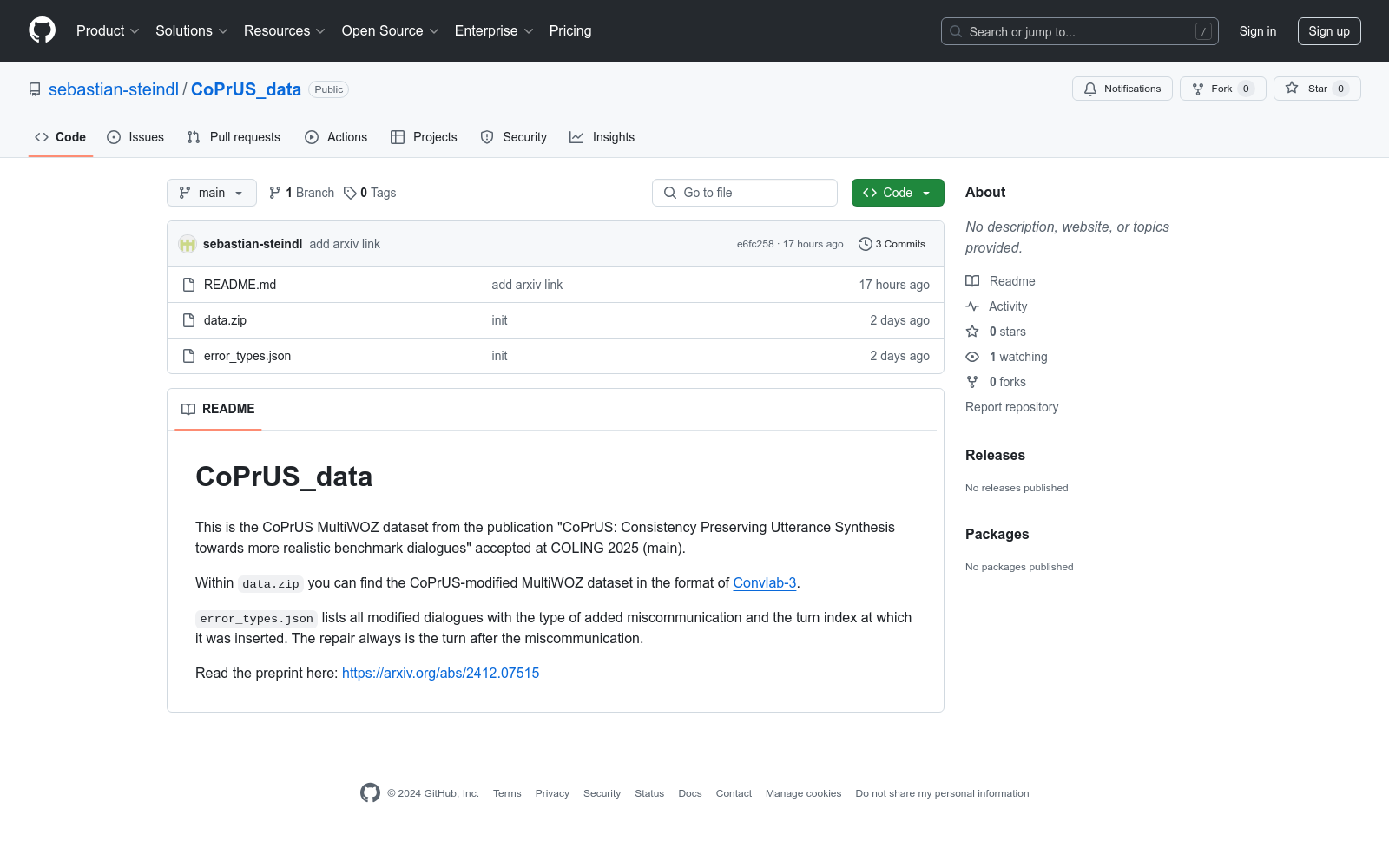Fork this repository
This screenshot has height=868, width=1389.
coord(1222,89)
